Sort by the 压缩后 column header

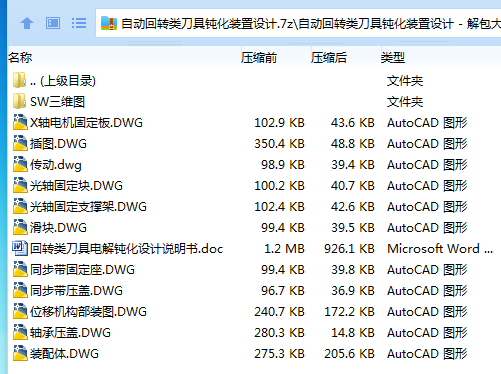pos(329,58)
